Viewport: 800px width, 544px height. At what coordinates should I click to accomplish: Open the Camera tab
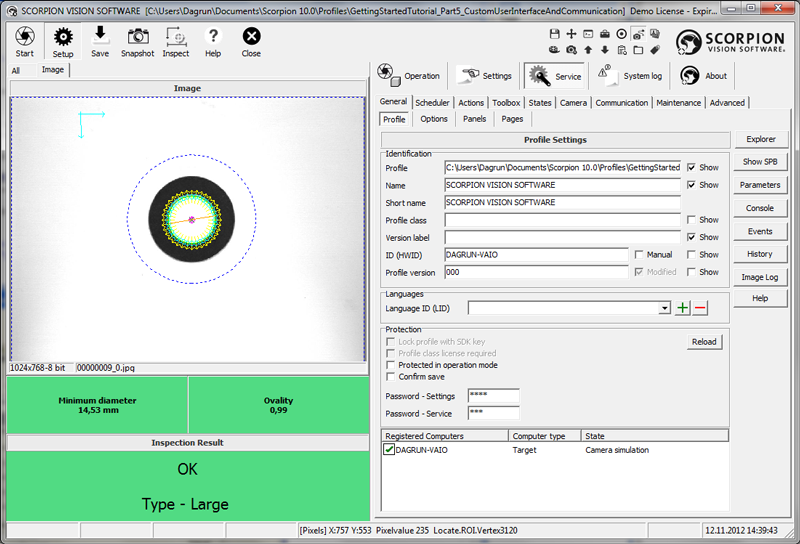(573, 102)
